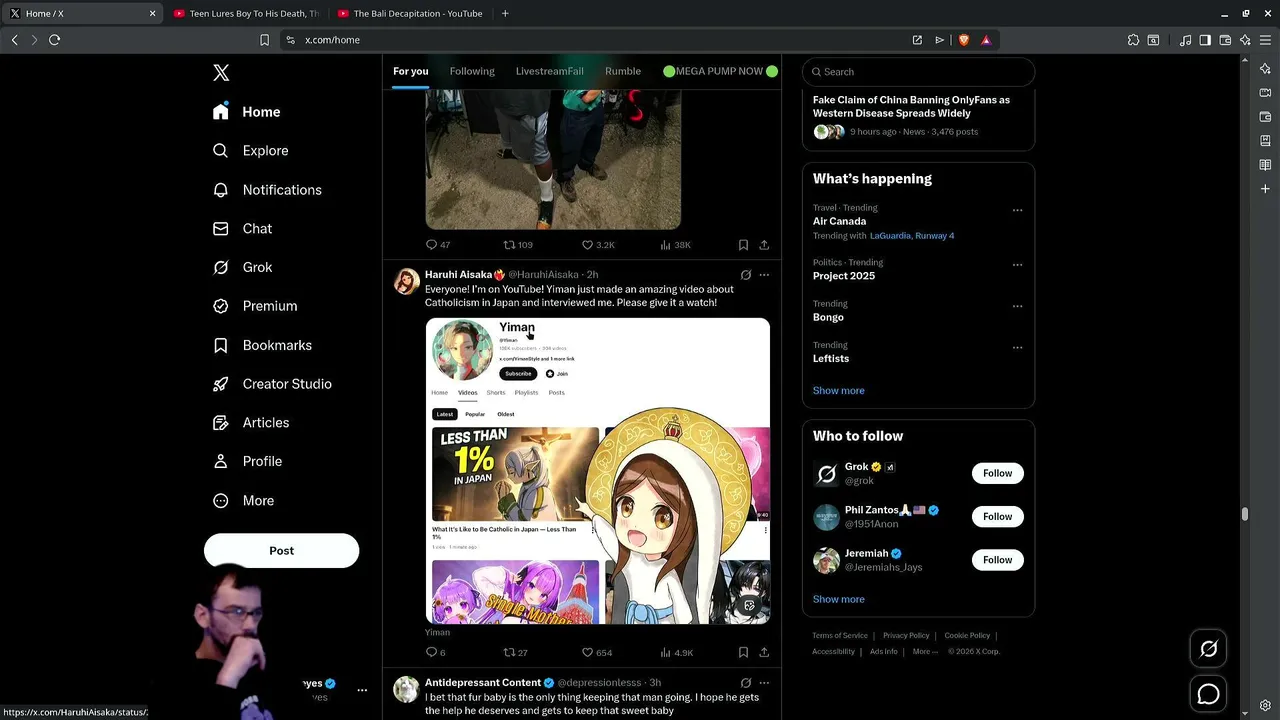Viewport: 1280px width, 720px height.
Task: Open Bookmarks in the sidebar
Action: coord(263,345)
